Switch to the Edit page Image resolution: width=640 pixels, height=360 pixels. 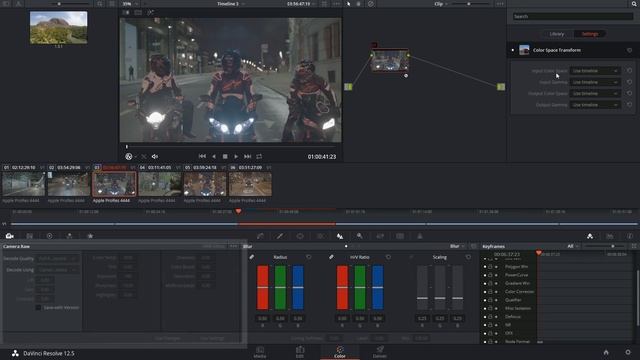[300, 352]
